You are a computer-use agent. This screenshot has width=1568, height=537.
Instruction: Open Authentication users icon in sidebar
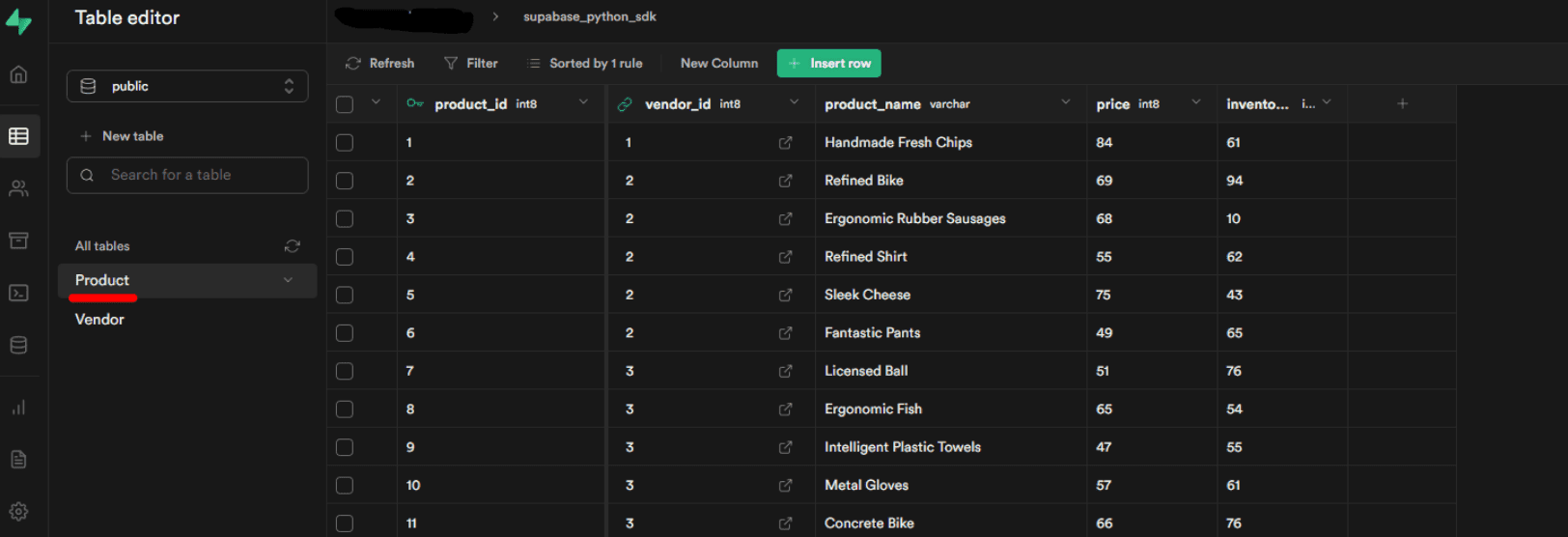click(18, 188)
